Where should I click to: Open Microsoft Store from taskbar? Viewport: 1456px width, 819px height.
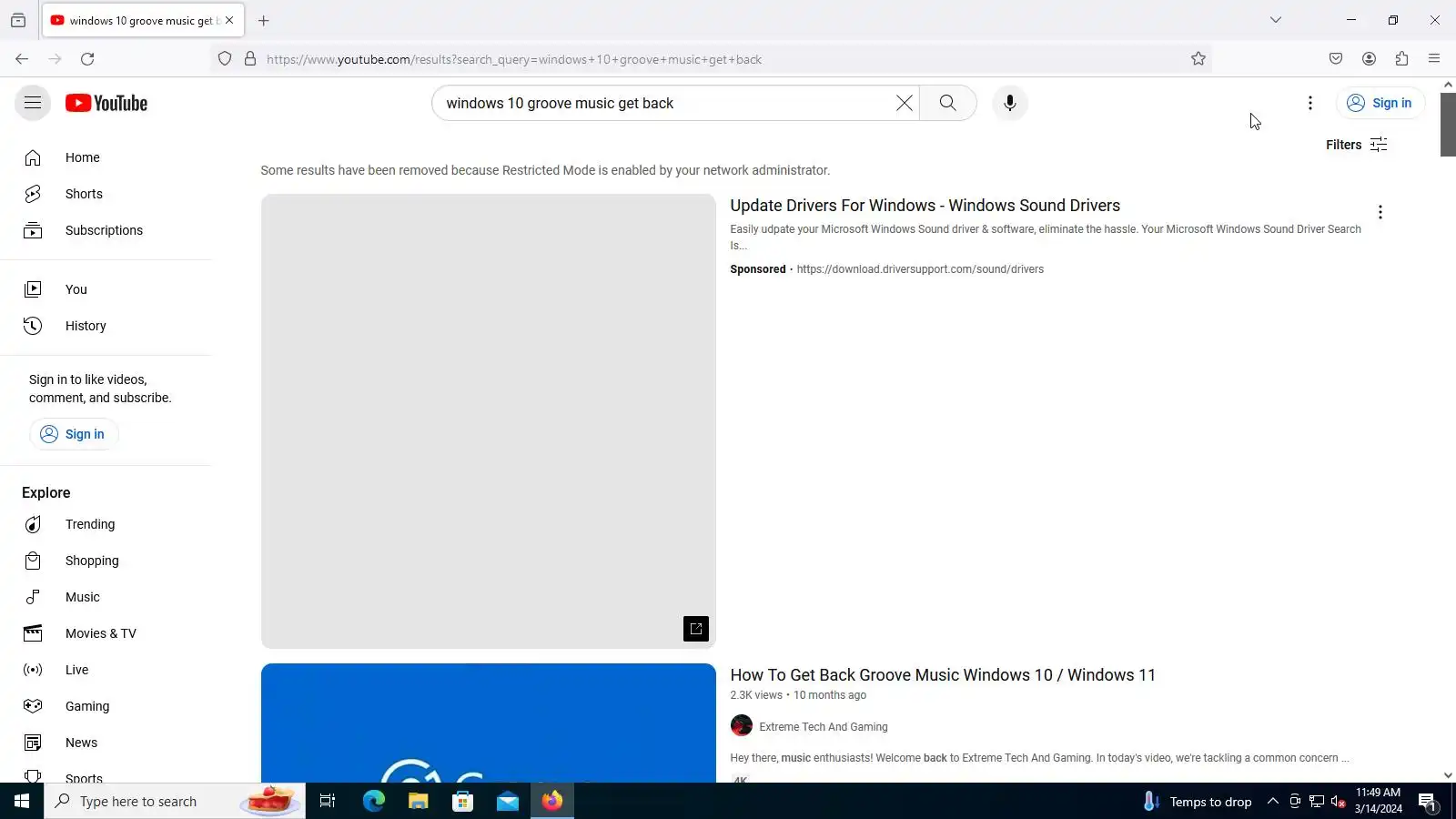(463, 801)
